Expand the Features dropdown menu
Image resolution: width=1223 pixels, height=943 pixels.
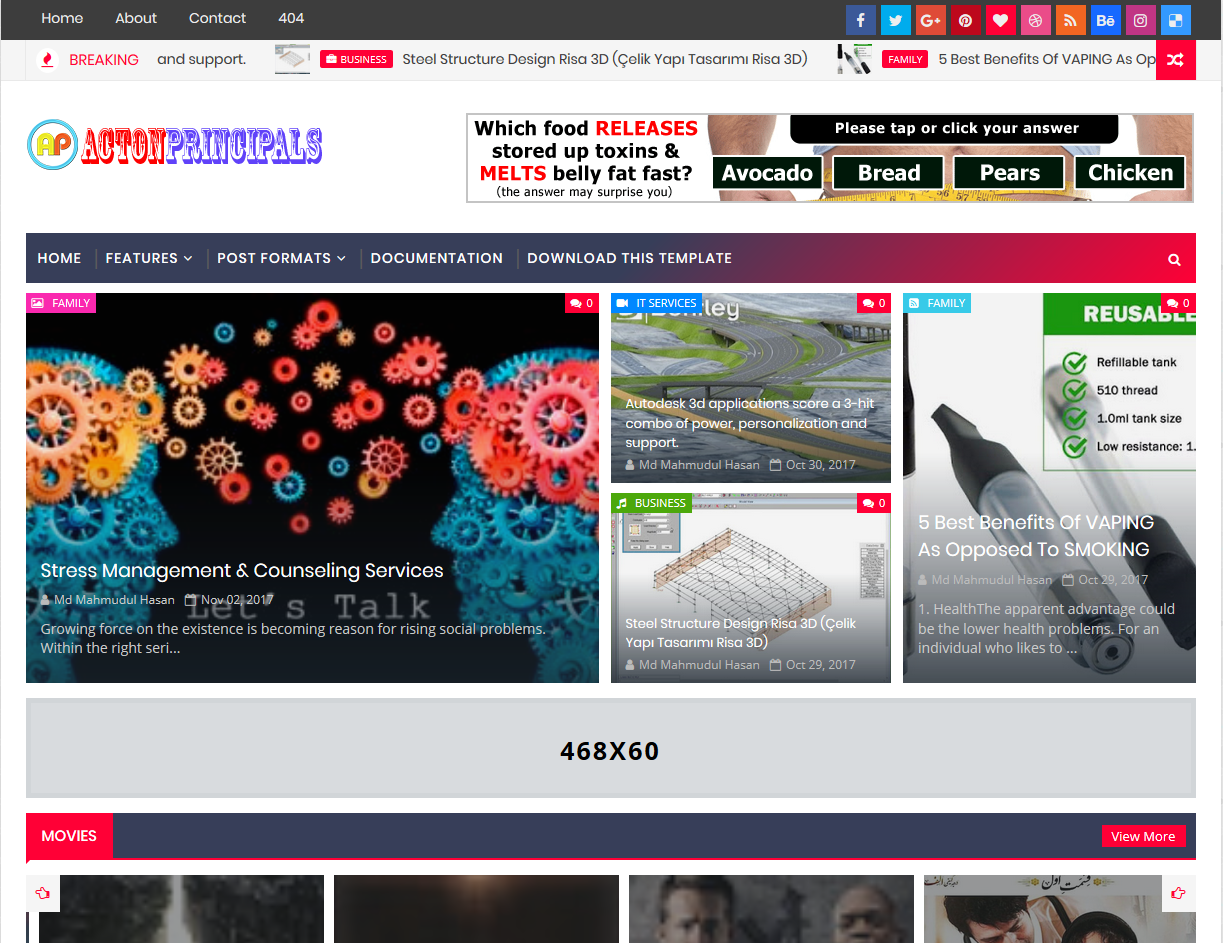149,258
